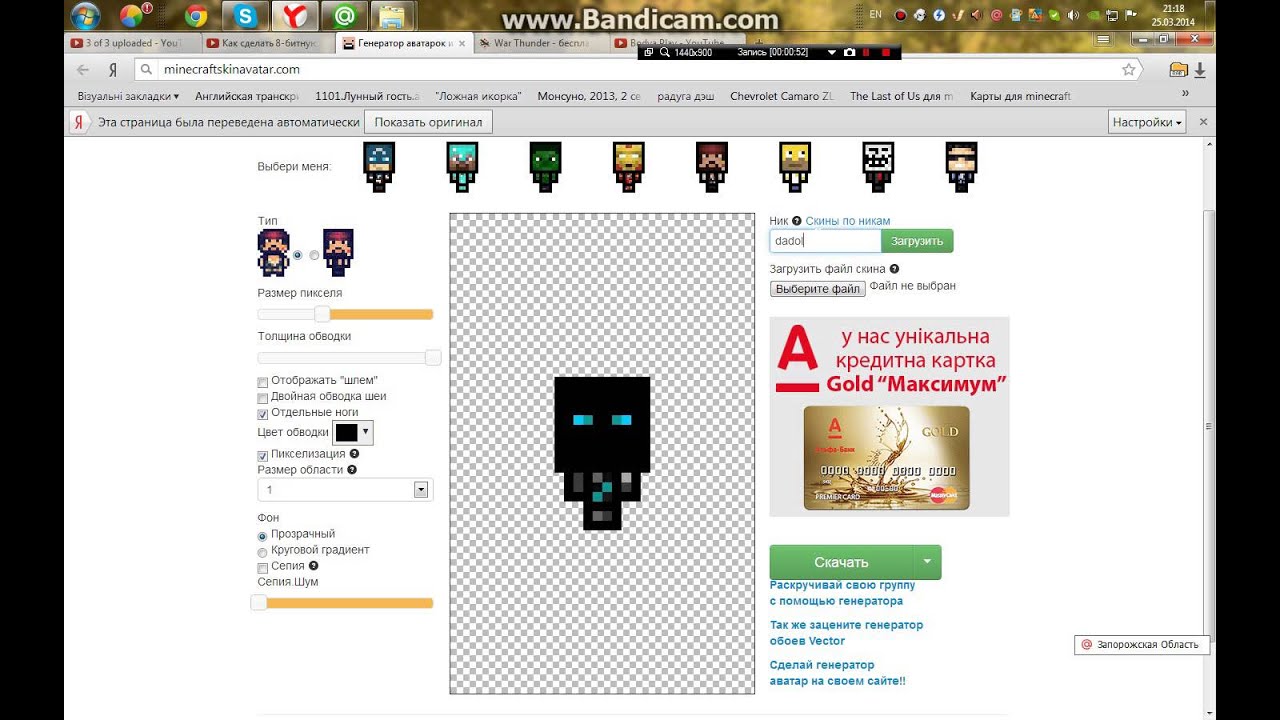Click the Bandicam camera screenshot icon
The width and height of the screenshot is (1280, 720).
(849, 52)
